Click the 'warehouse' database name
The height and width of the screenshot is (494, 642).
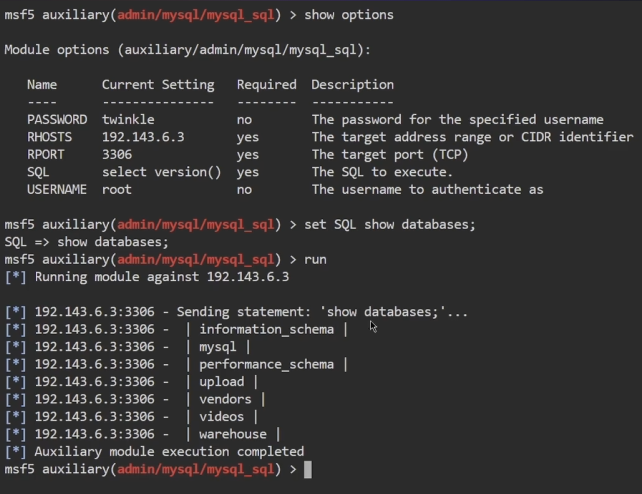coord(233,434)
